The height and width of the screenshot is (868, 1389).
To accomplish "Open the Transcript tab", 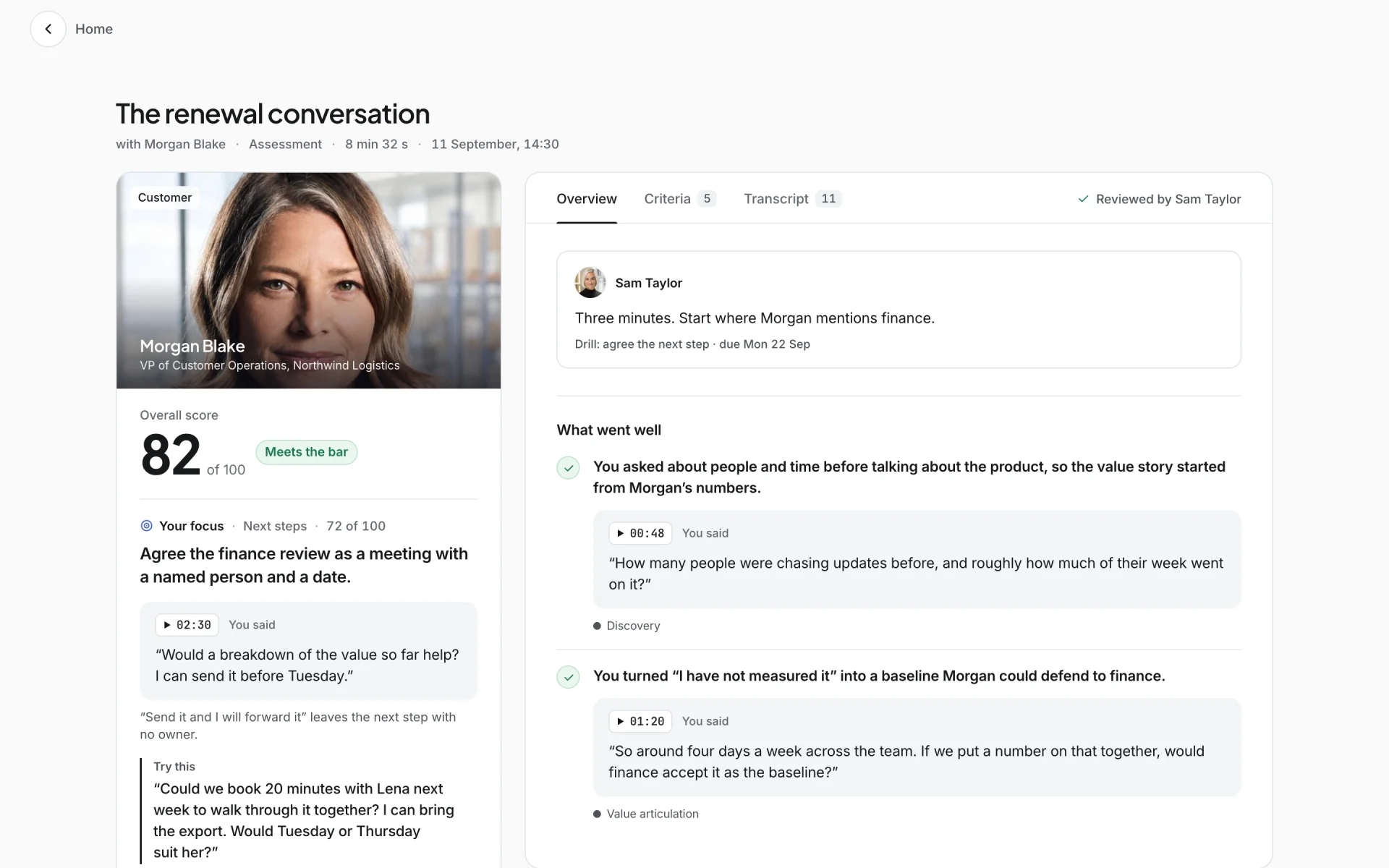I will pyautogui.click(x=793, y=199).
